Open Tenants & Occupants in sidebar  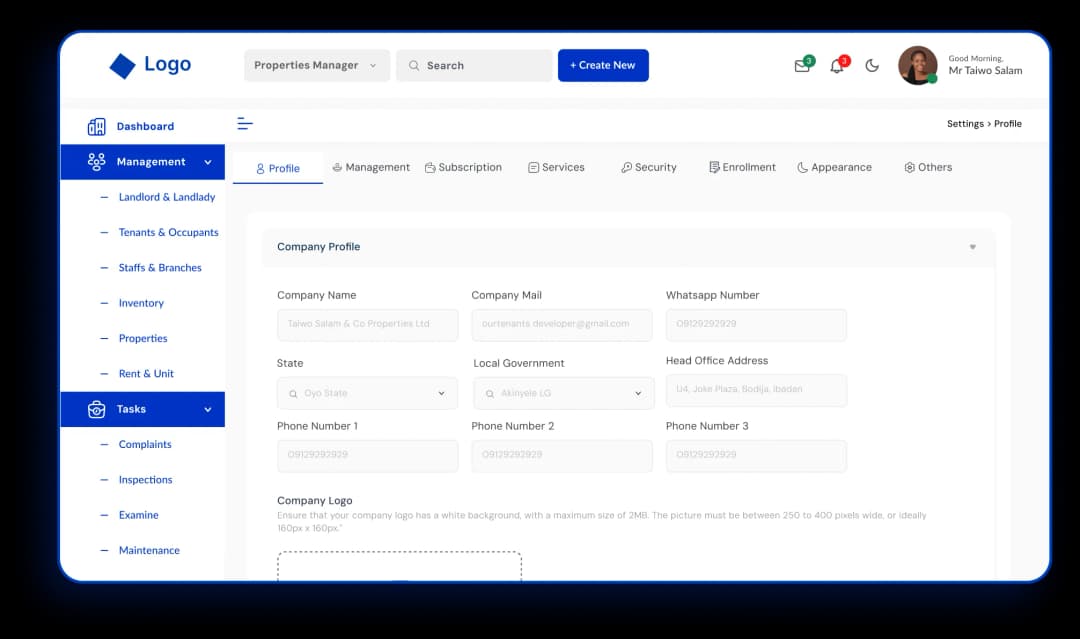click(168, 233)
